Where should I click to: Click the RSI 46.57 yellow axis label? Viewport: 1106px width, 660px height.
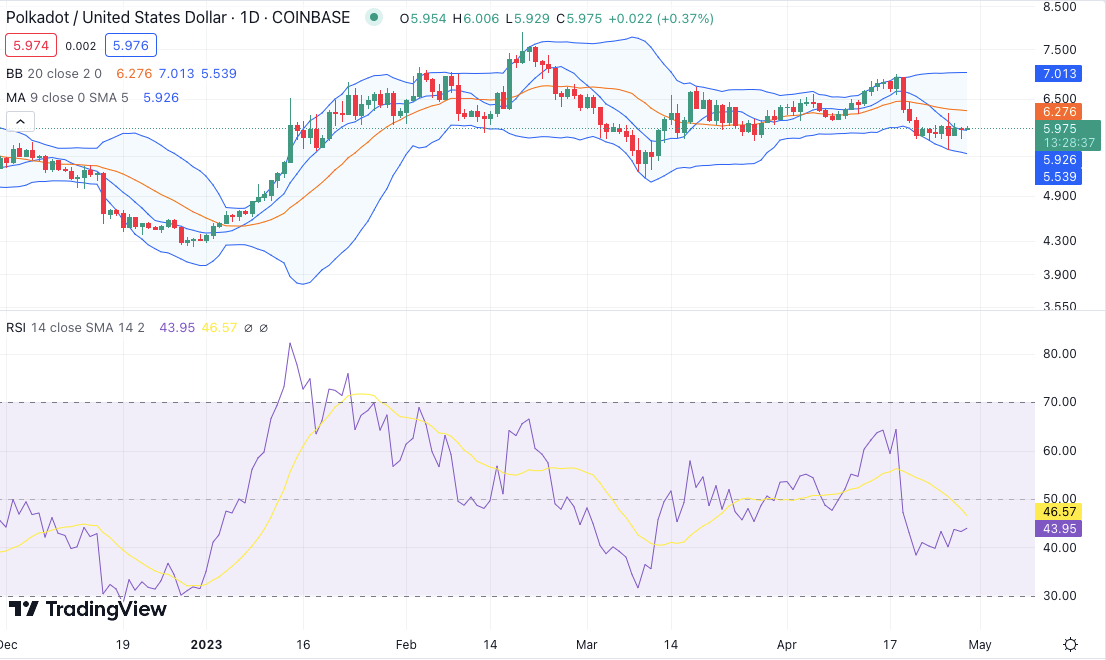[x=1058, y=512]
